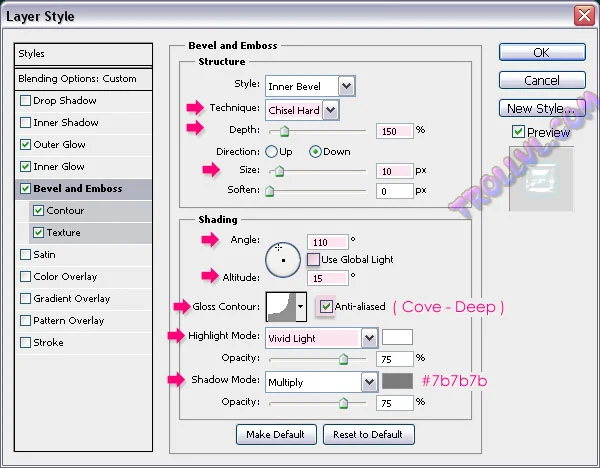Uncheck the Texture checkbox
600x468 pixels.
[x=38, y=232]
